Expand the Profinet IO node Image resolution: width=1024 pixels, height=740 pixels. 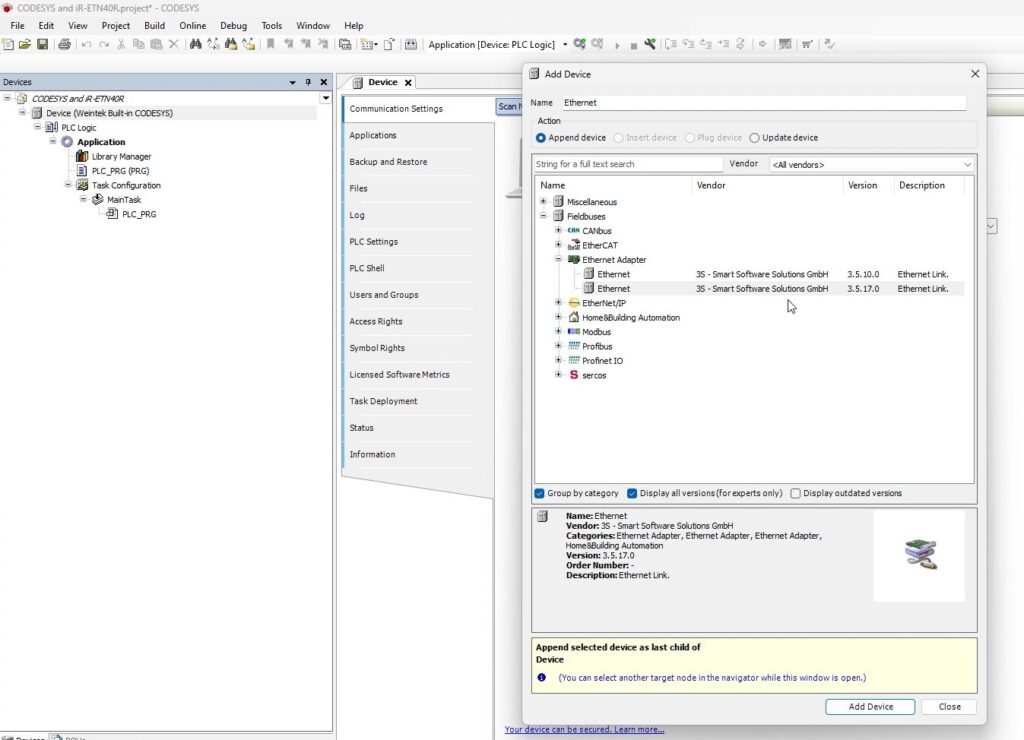(x=558, y=360)
